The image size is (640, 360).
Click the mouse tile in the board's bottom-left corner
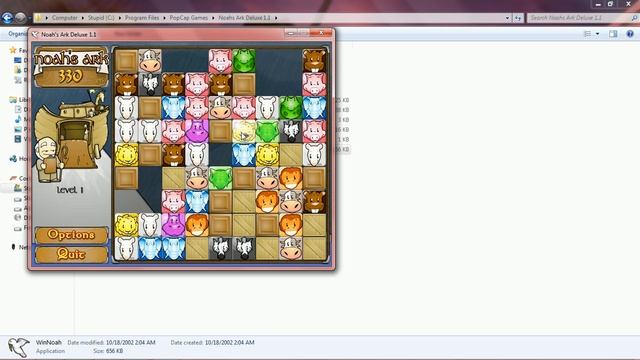click(126, 249)
